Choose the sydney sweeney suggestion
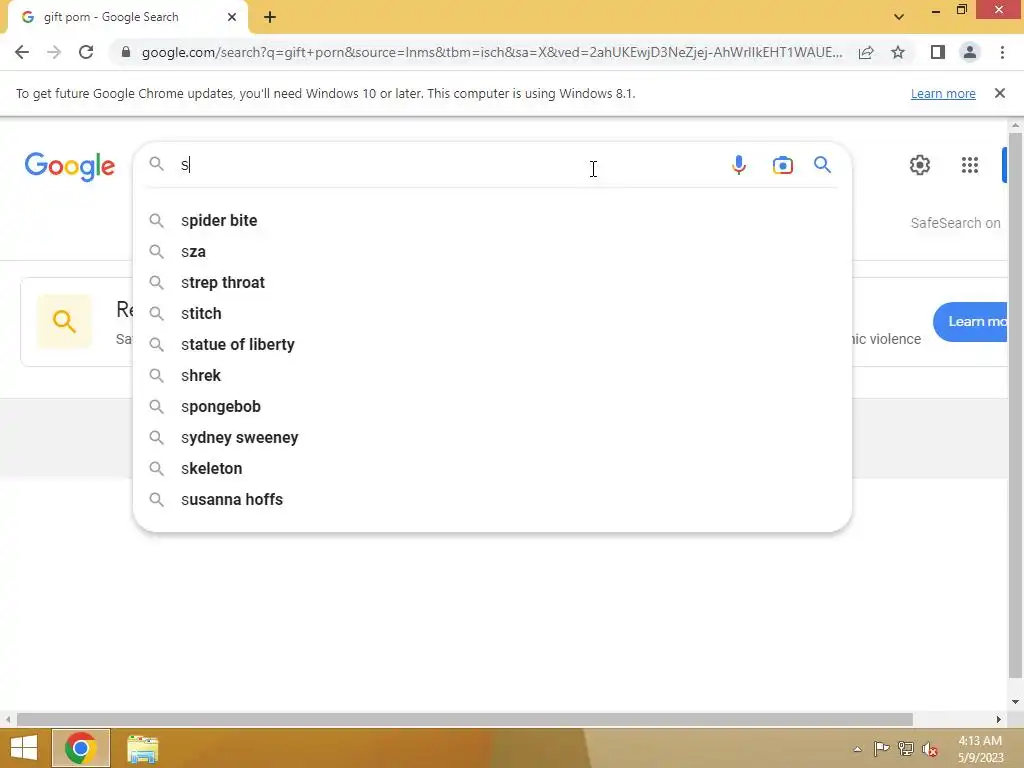The width and height of the screenshot is (1024, 768). [x=492, y=438]
